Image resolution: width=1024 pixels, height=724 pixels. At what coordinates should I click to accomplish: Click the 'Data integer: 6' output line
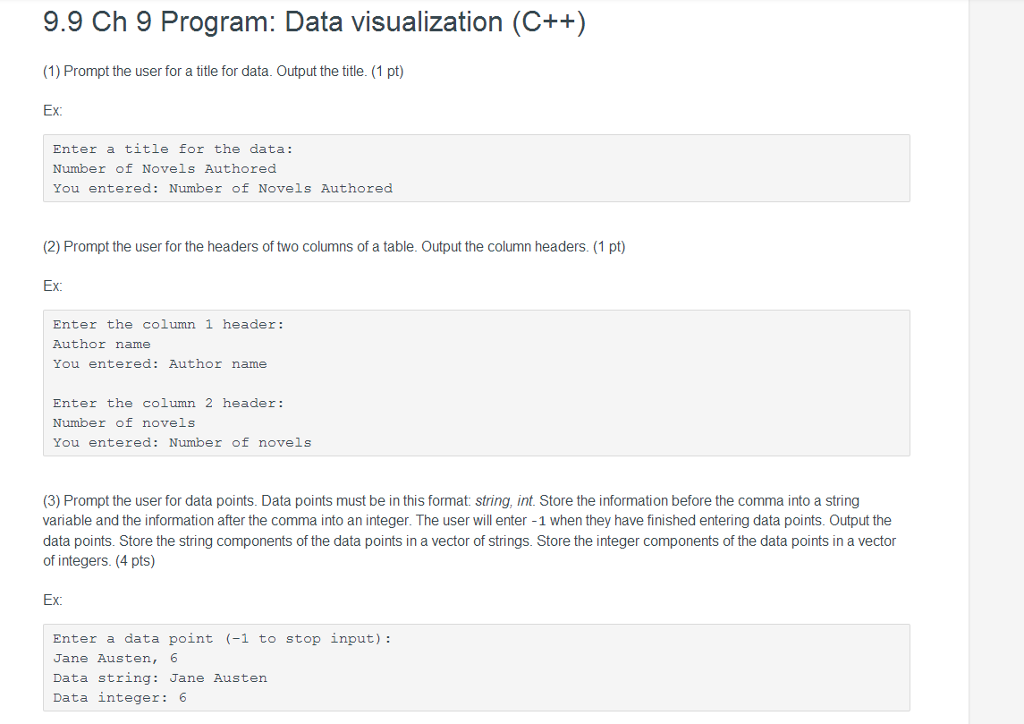[x=120, y=697]
